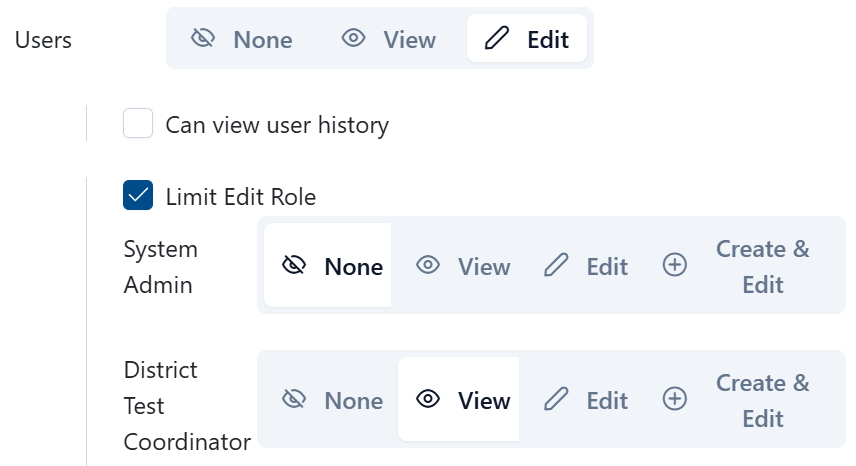Click the pencil icon in Users row
856x466 pixels.
coord(496,39)
